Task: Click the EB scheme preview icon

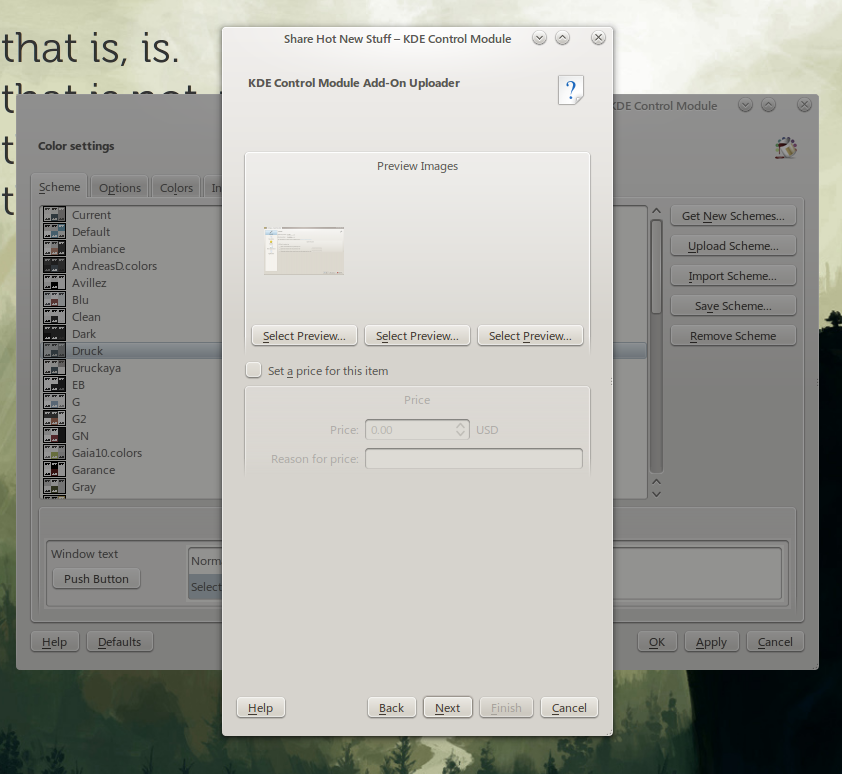Action: pos(54,385)
